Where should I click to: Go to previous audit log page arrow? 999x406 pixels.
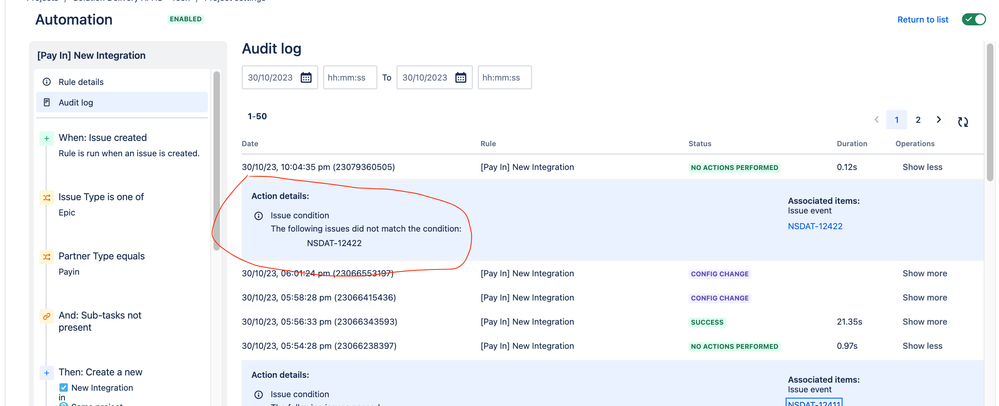coord(877,120)
